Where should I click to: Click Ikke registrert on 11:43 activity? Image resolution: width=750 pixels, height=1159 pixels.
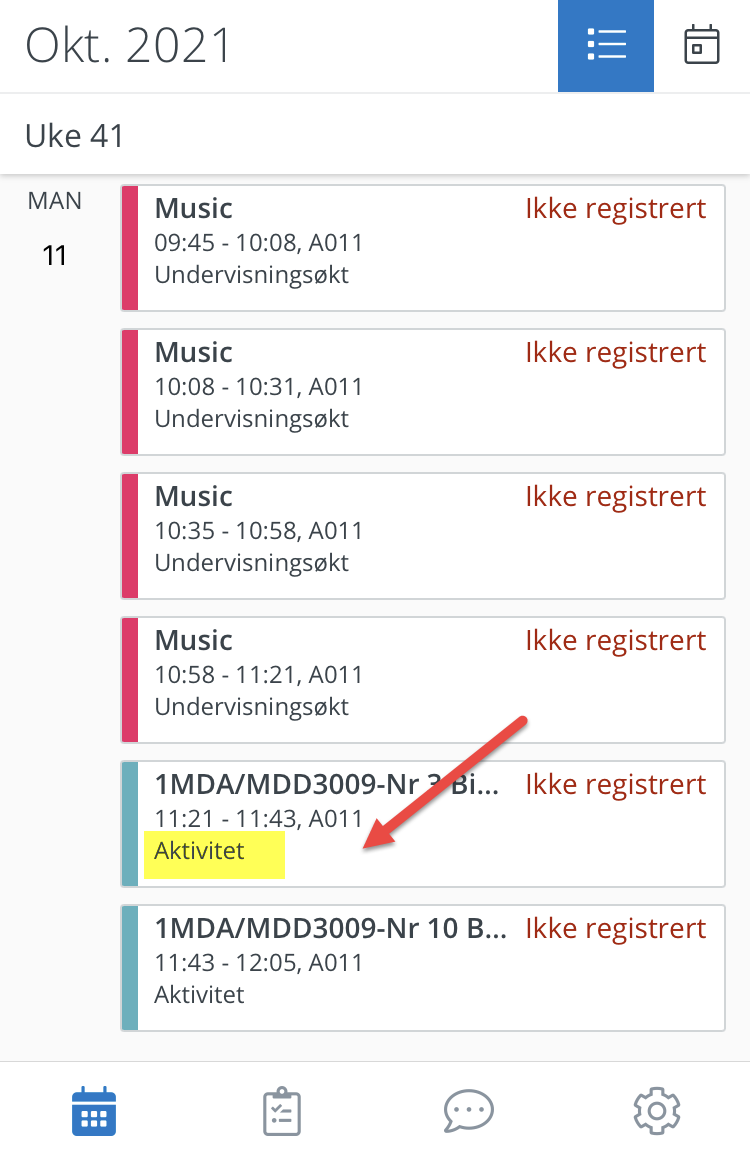click(616, 929)
